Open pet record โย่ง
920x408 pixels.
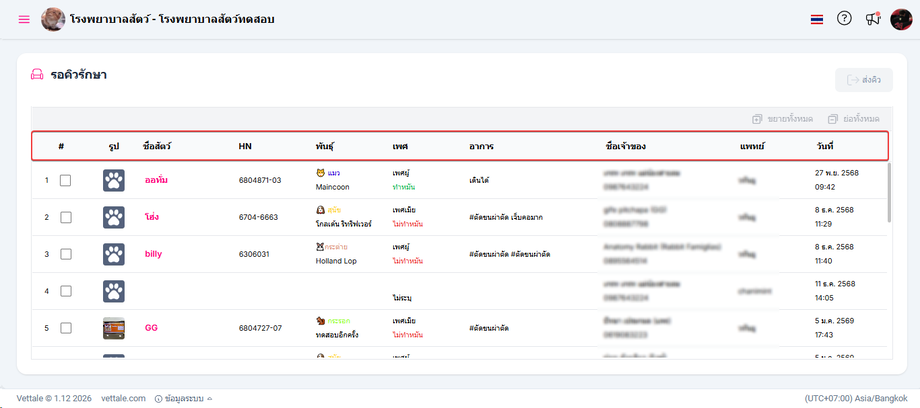point(152,217)
